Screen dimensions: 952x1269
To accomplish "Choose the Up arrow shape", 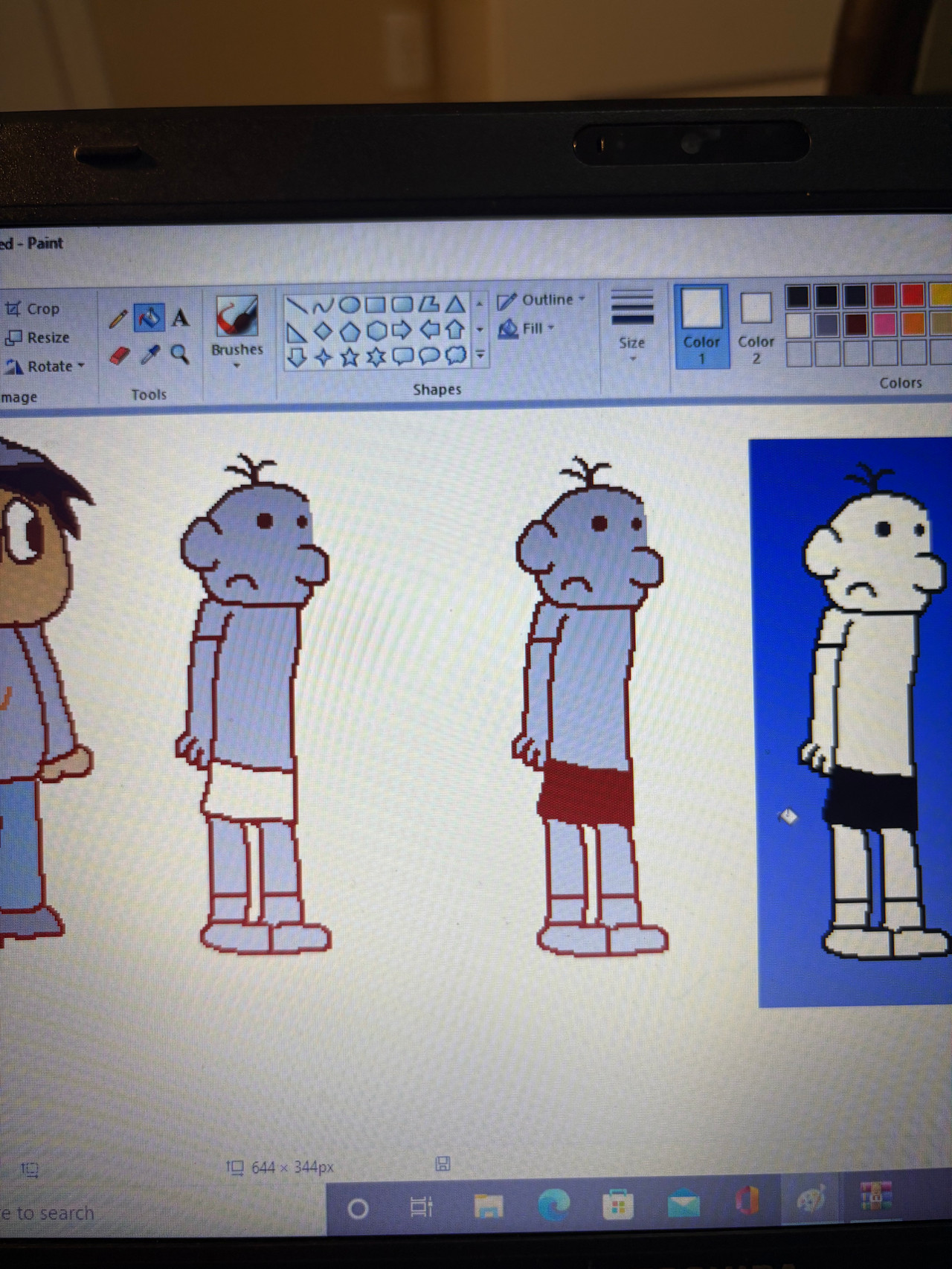I will click(455, 329).
